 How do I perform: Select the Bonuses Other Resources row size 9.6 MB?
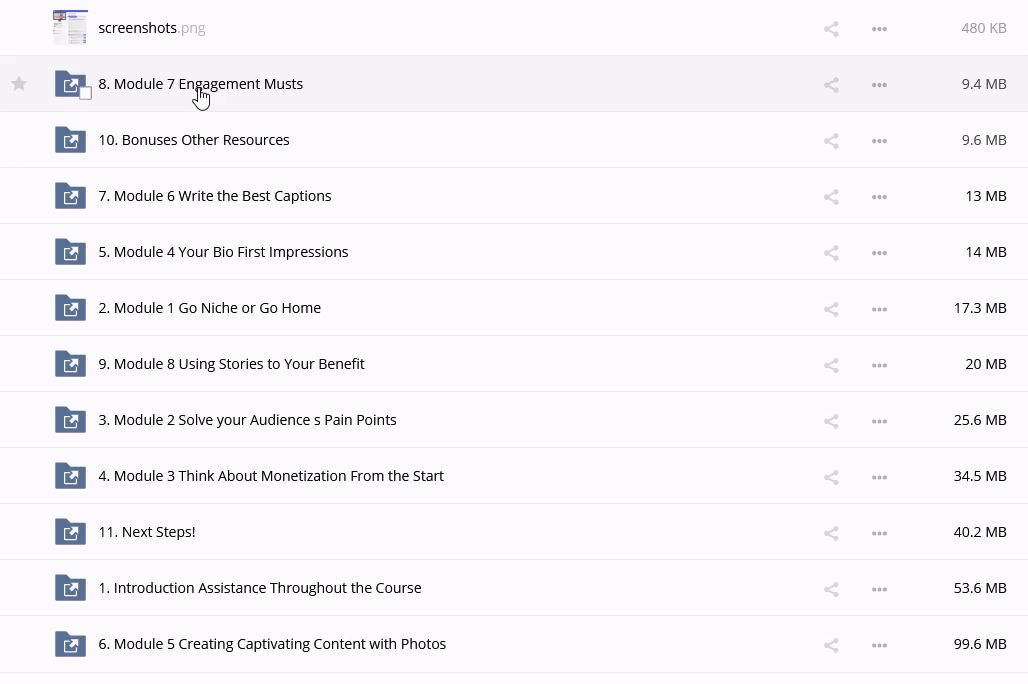pyautogui.click(x=983, y=140)
